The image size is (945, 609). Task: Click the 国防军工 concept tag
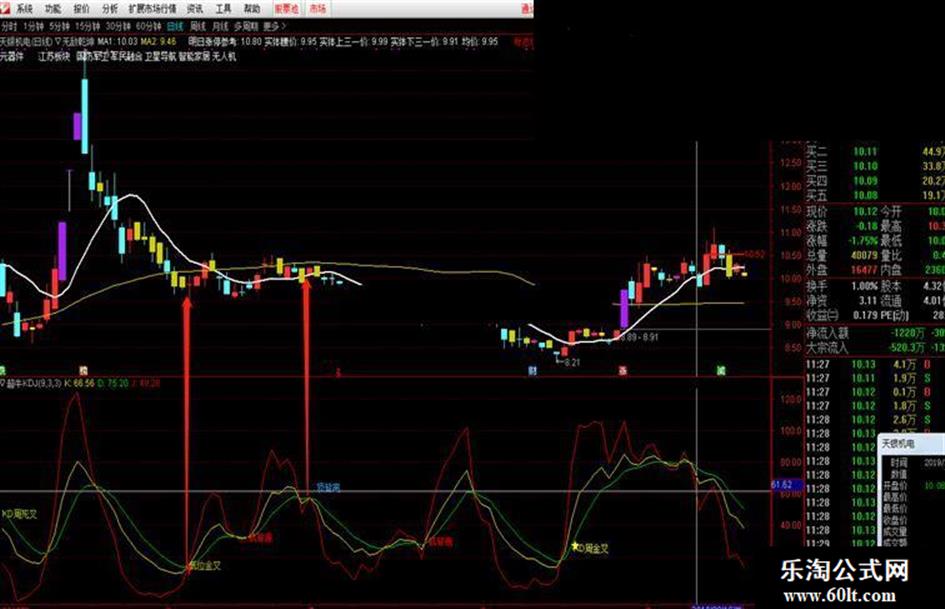(92, 57)
